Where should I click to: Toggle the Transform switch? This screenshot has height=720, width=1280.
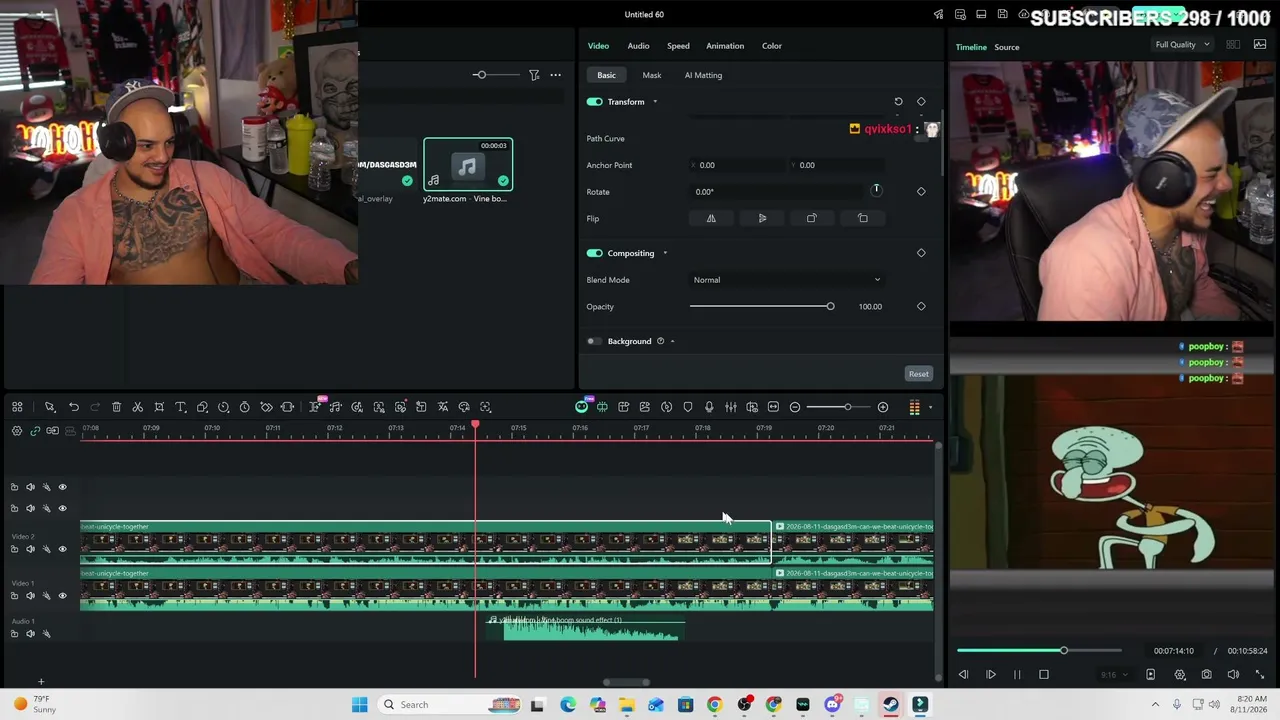tap(595, 102)
